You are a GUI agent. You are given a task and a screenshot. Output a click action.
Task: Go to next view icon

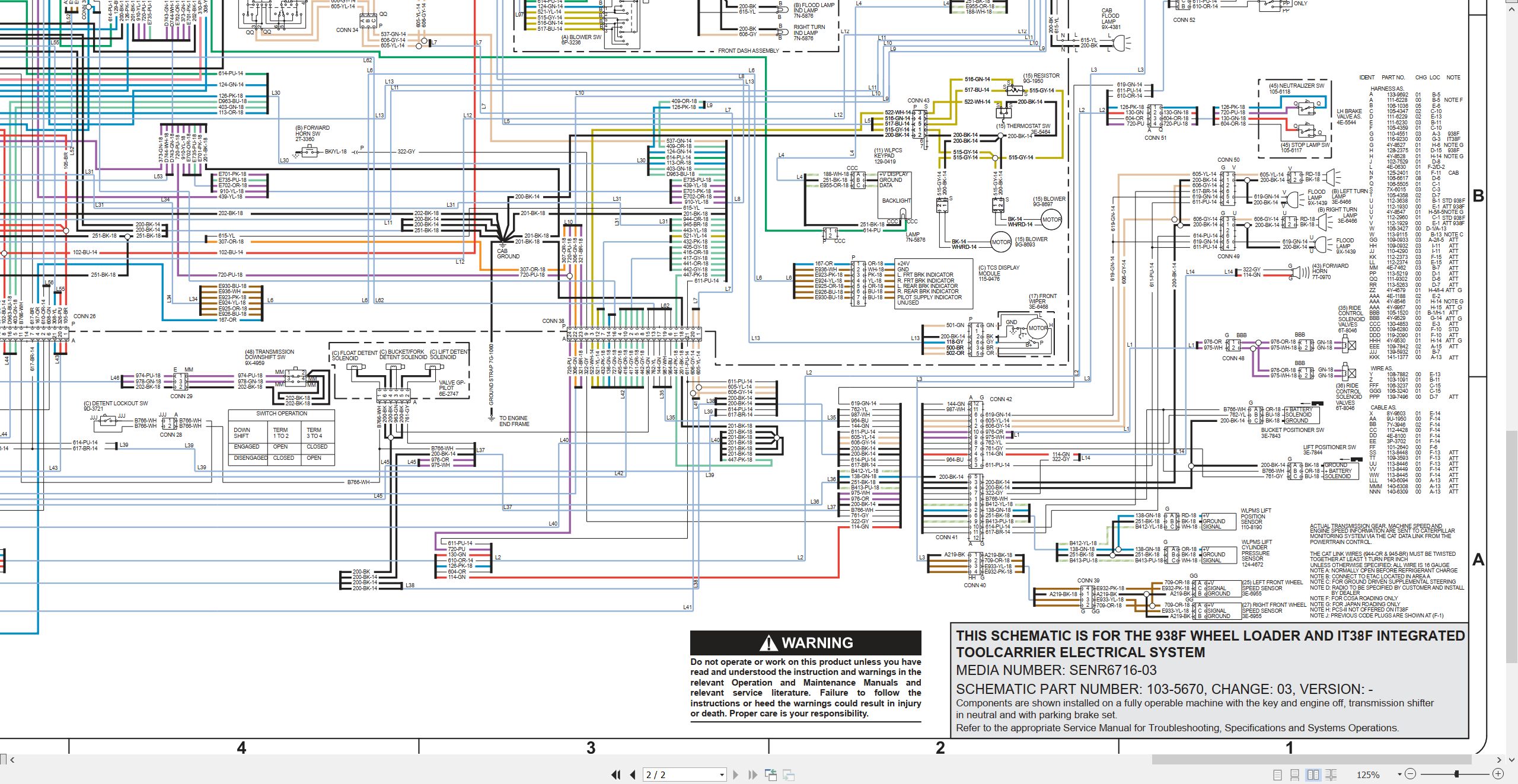point(789,775)
